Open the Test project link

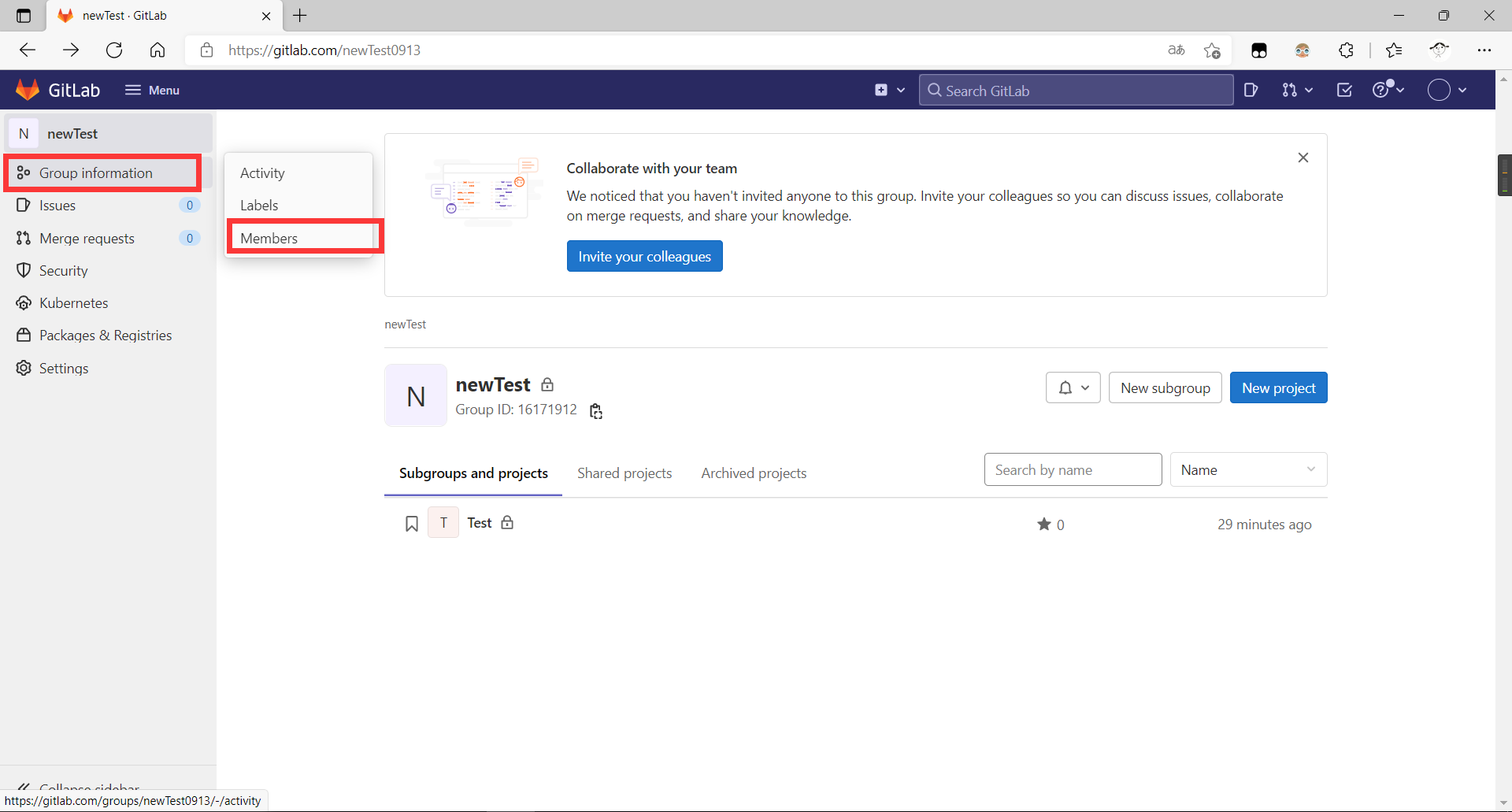point(479,523)
